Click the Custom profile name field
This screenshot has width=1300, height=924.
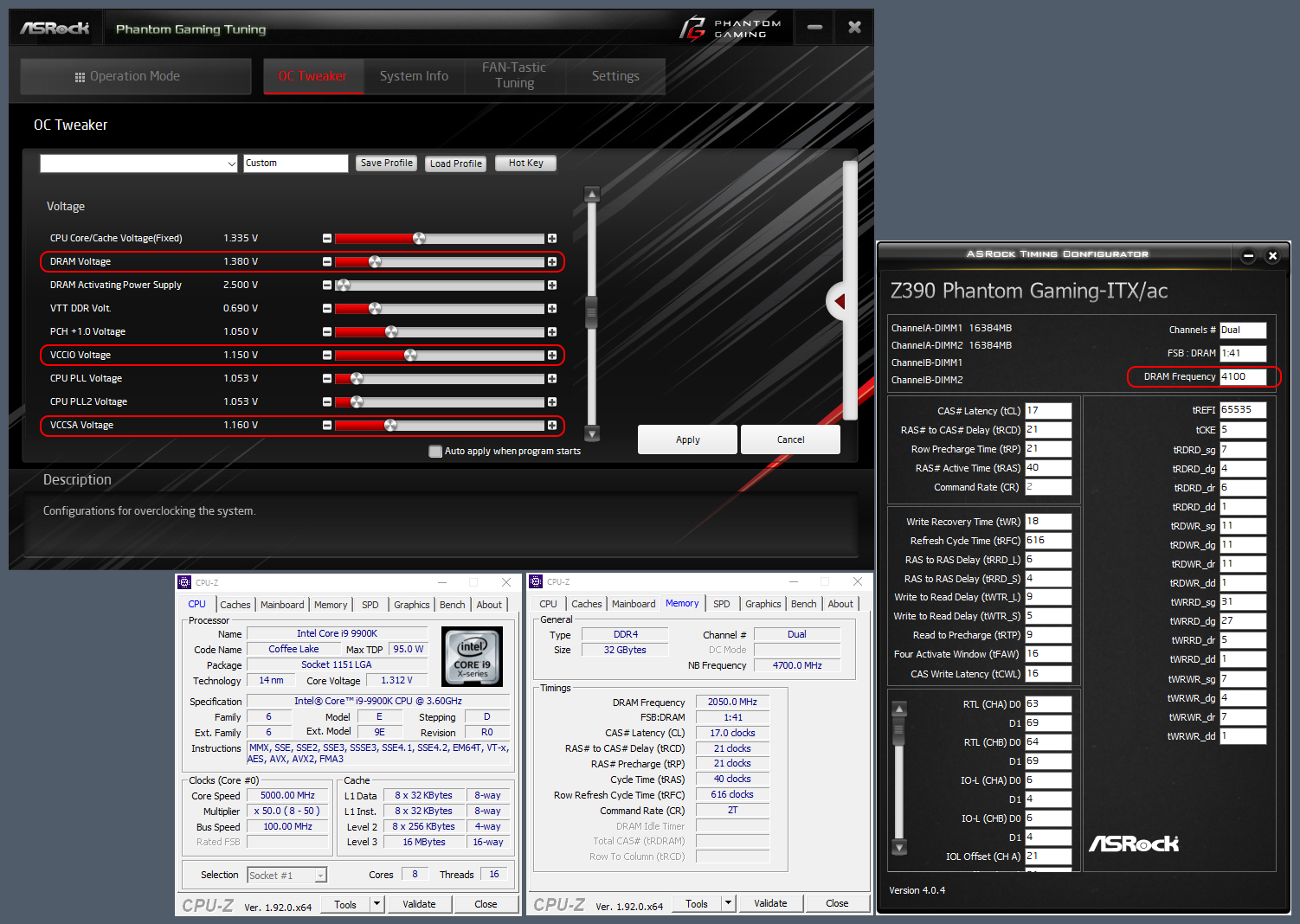coord(295,164)
